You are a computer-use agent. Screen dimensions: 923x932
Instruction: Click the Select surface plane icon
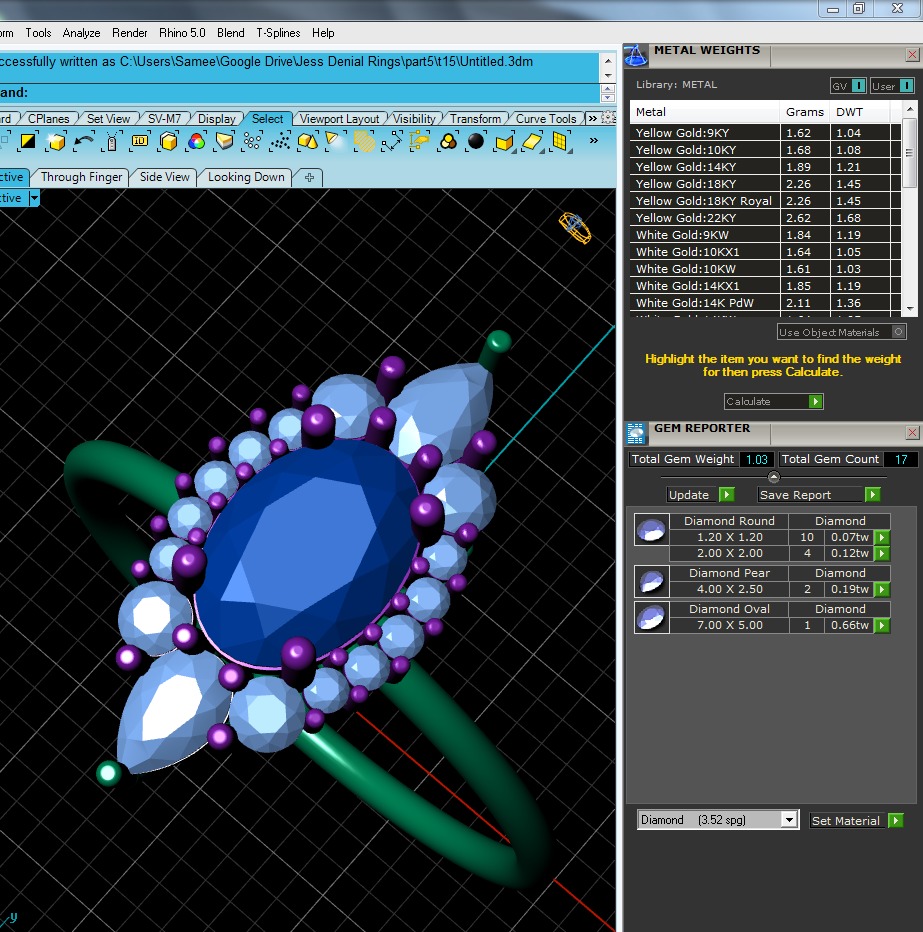[533, 142]
